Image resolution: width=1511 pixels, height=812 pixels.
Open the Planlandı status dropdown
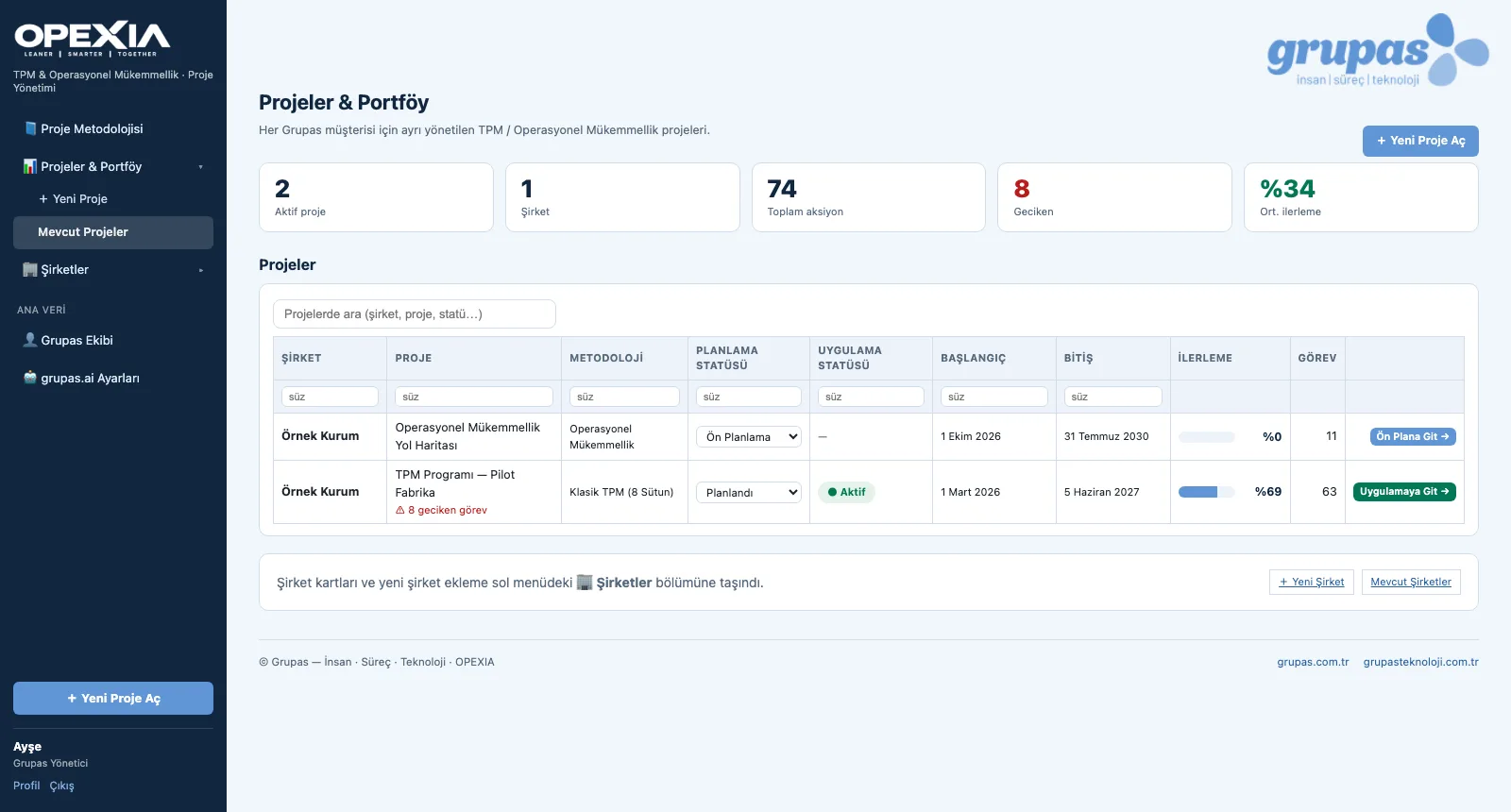(x=749, y=493)
